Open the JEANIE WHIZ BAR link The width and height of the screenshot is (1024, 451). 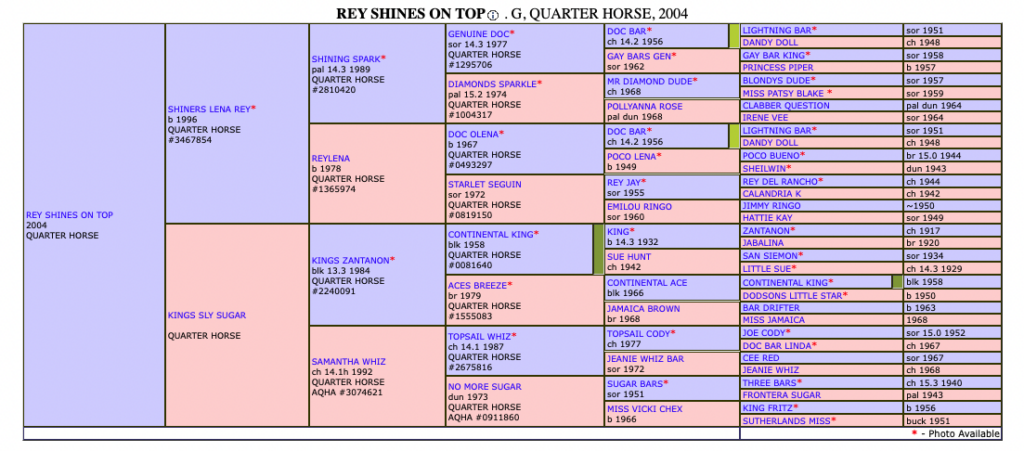click(646, 359)
